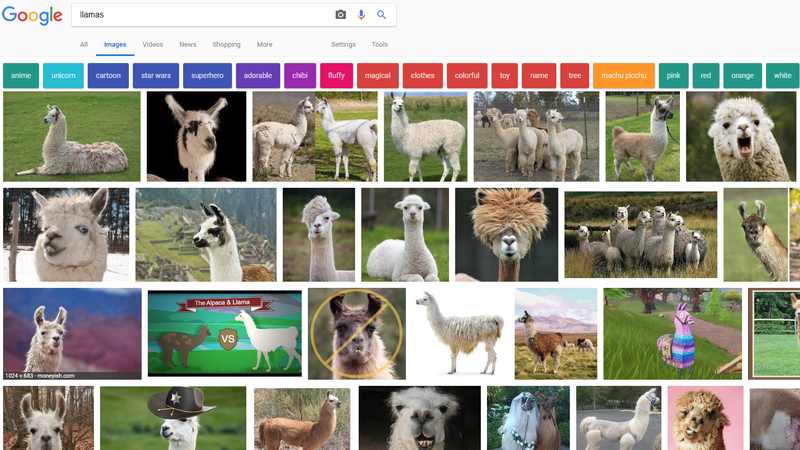Choose the adorable filter chip
The image size is (800, 450).
click(x=258, y=76)
